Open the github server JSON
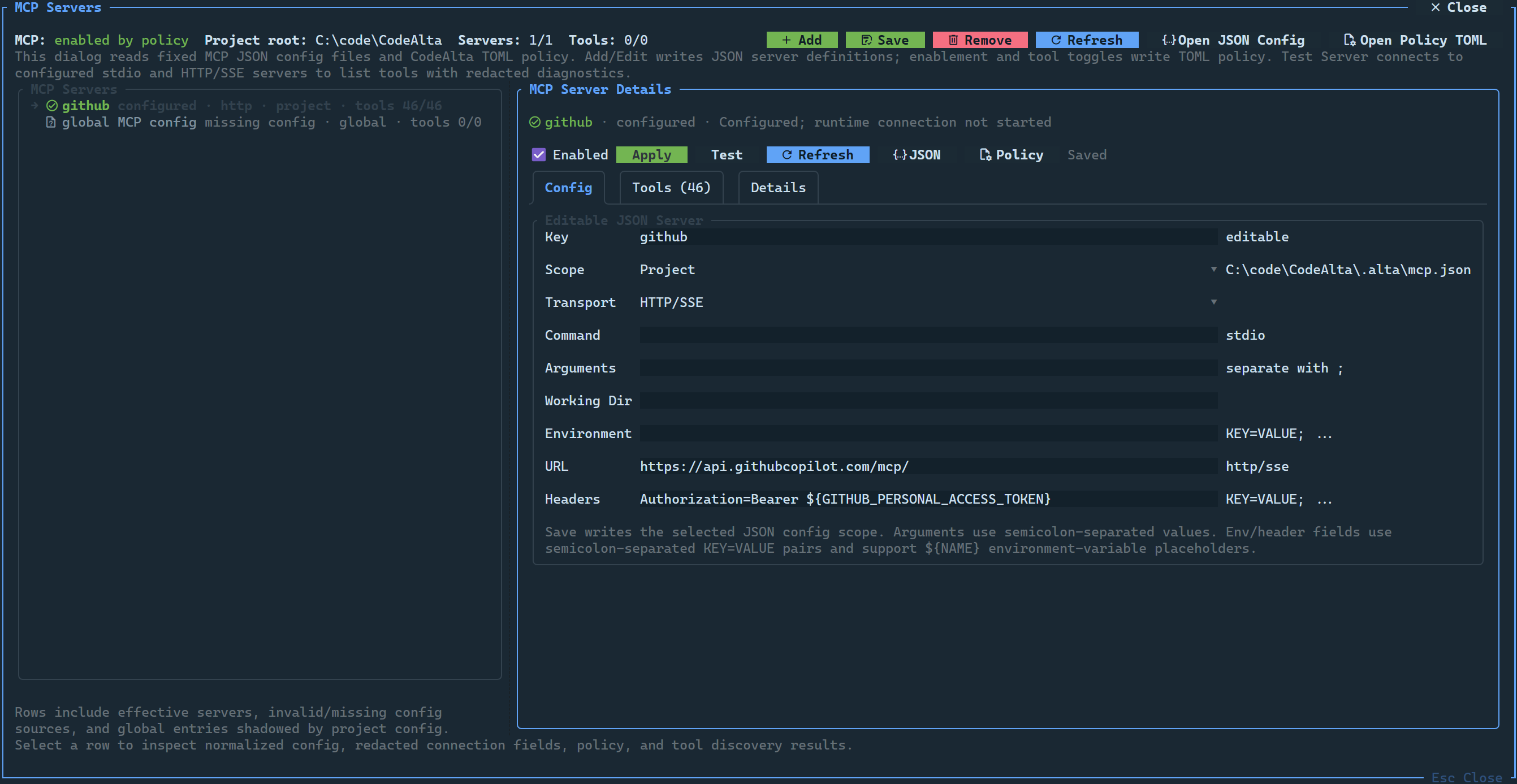 (917, 155)
